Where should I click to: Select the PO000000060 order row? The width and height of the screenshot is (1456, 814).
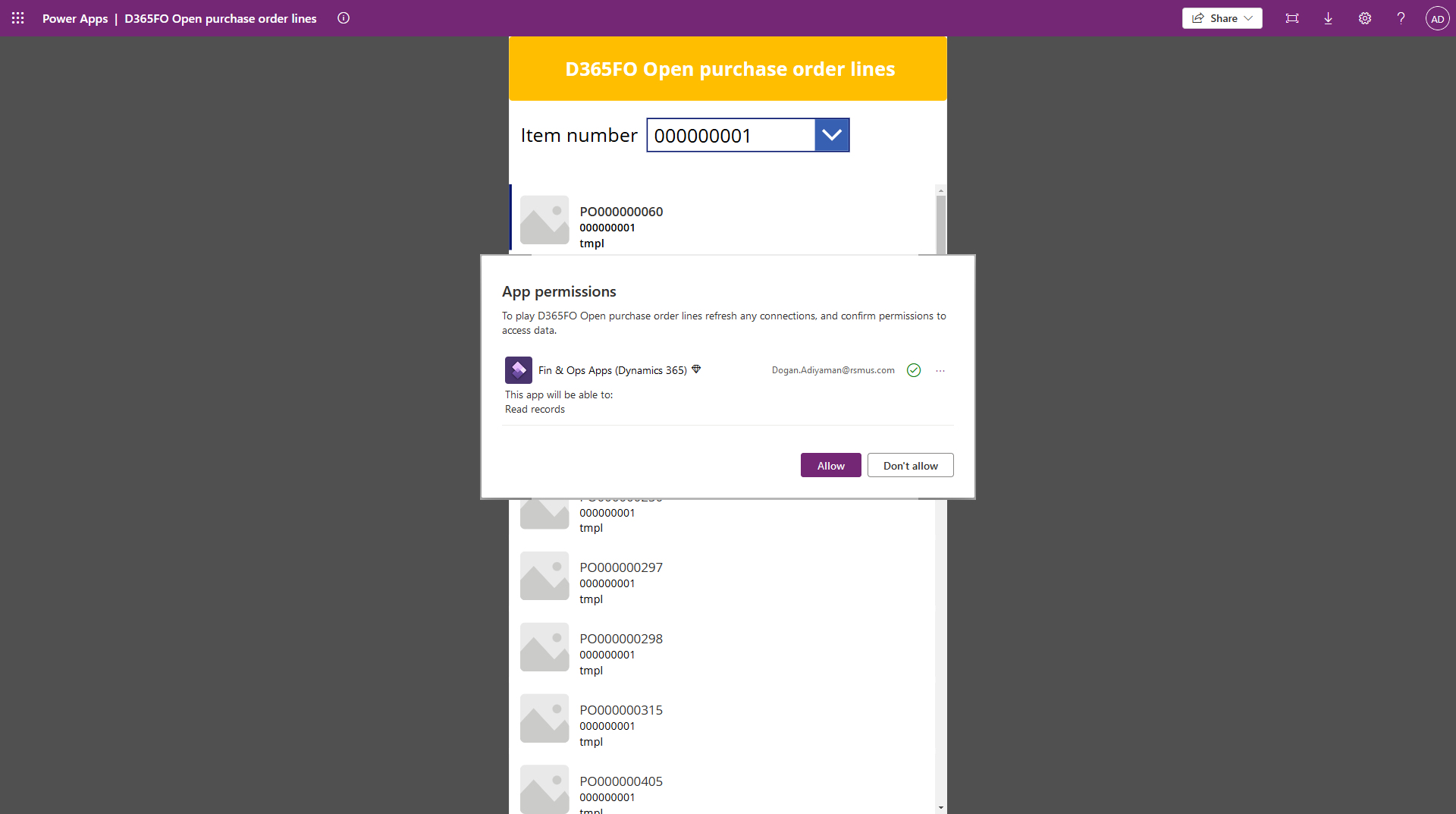pyautogui.click(x=723, y=219)
